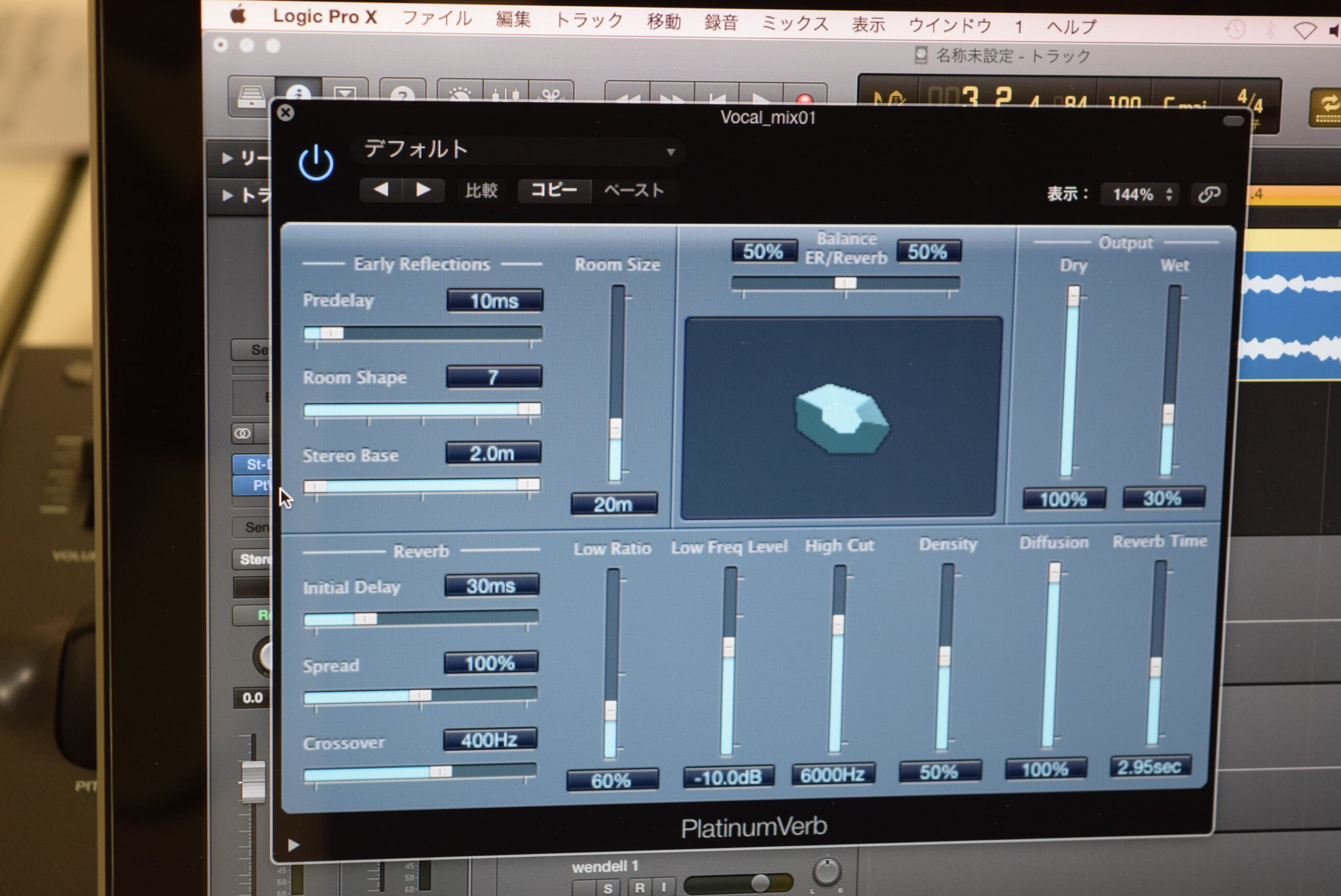
Task: Adjust the Initial Delay slider
Action: pos(420,618)
